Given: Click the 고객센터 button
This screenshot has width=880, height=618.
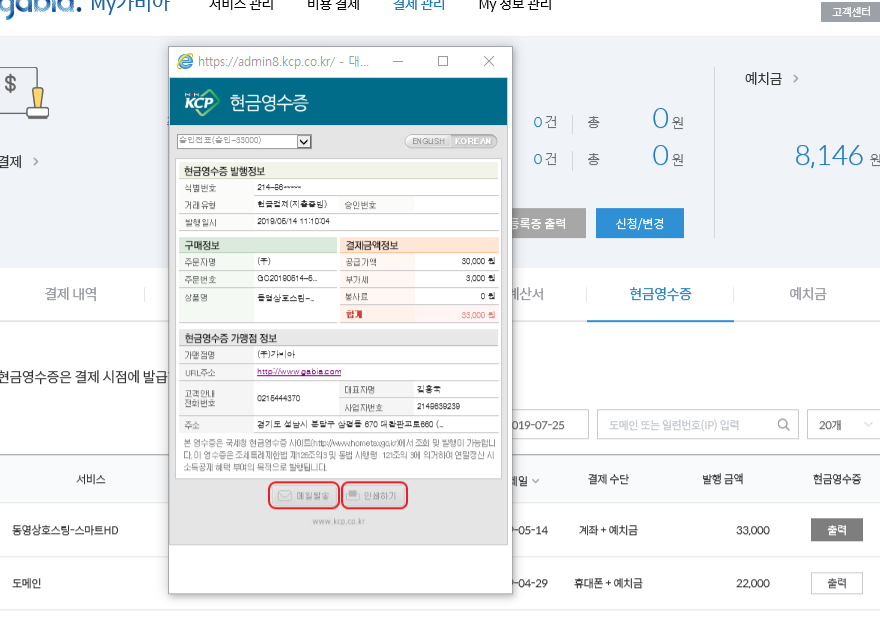Looking at the screenshot, I should point(850,12).
